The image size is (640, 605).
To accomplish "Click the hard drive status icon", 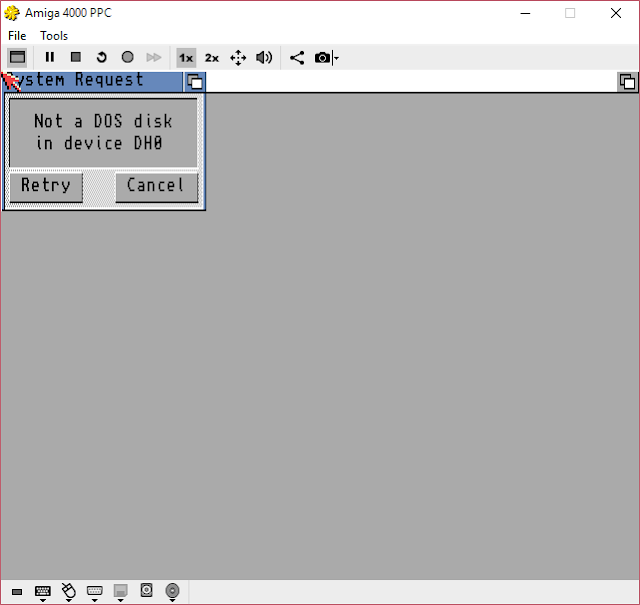I will pos(146,590).
